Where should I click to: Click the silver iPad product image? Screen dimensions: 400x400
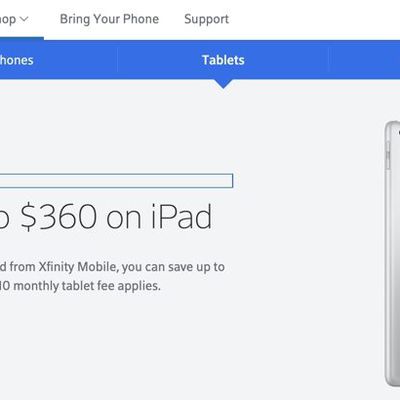pos(392,254)
